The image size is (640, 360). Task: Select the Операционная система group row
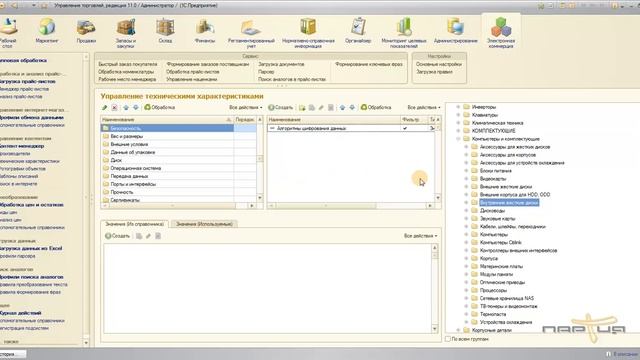(167, 168)
